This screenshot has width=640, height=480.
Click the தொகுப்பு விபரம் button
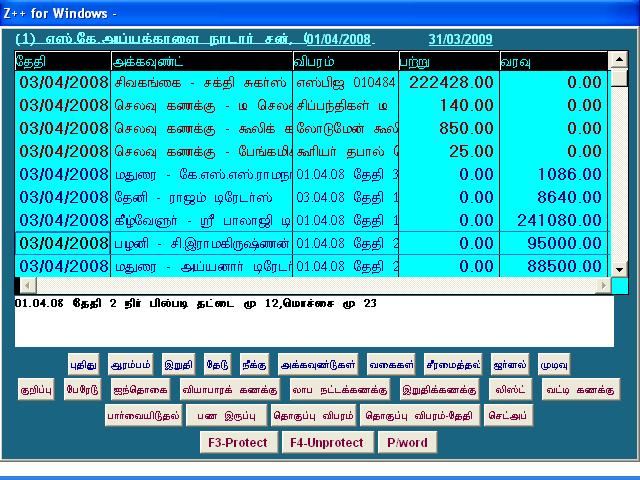coord(313,416)
